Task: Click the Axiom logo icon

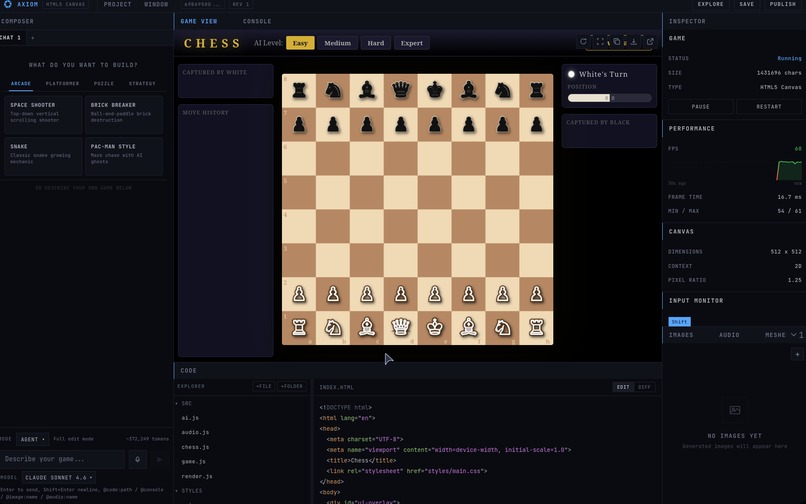Action: pyautogui.click(x=8, y=4)
